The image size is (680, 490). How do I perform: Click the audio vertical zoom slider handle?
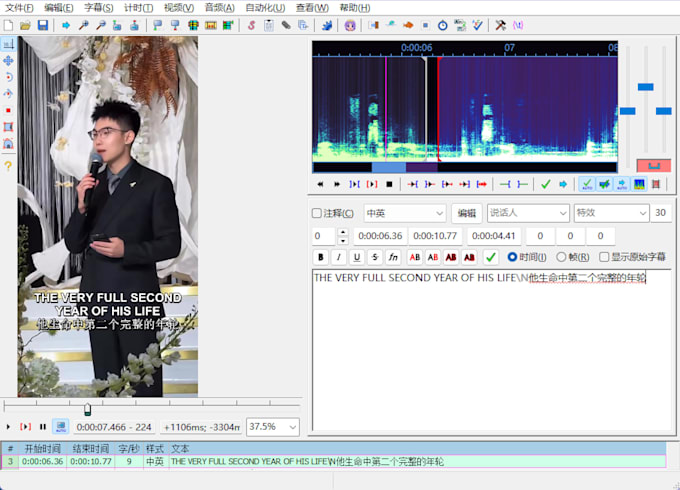645,87
